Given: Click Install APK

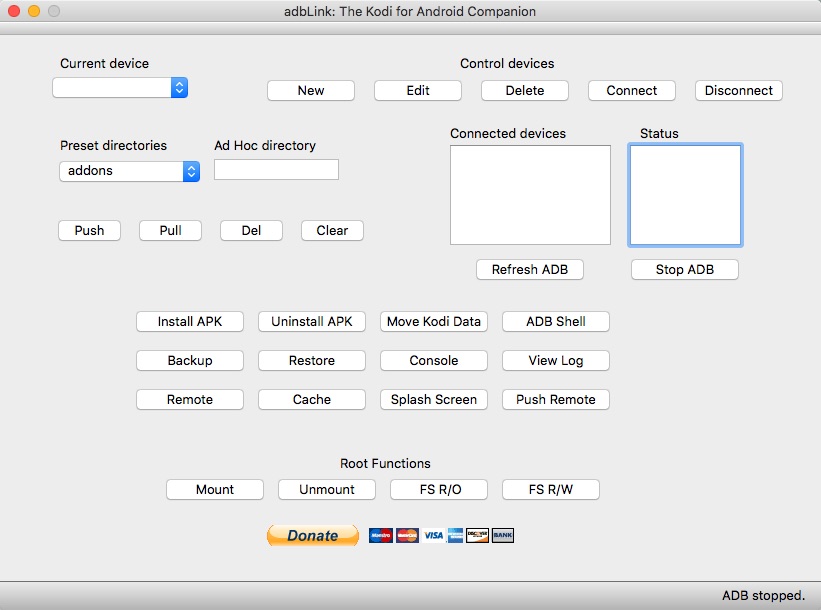Looking at the screenshot, I should point(189,322).
